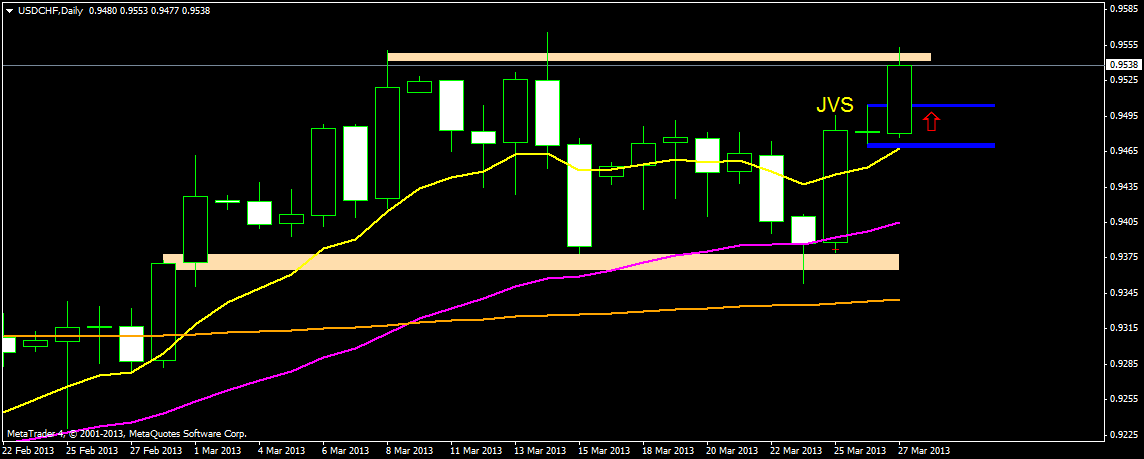The image size is (1144, 459).
Task: Click the 0.9345 price axis label
Action: click(x=1123, y=293)
